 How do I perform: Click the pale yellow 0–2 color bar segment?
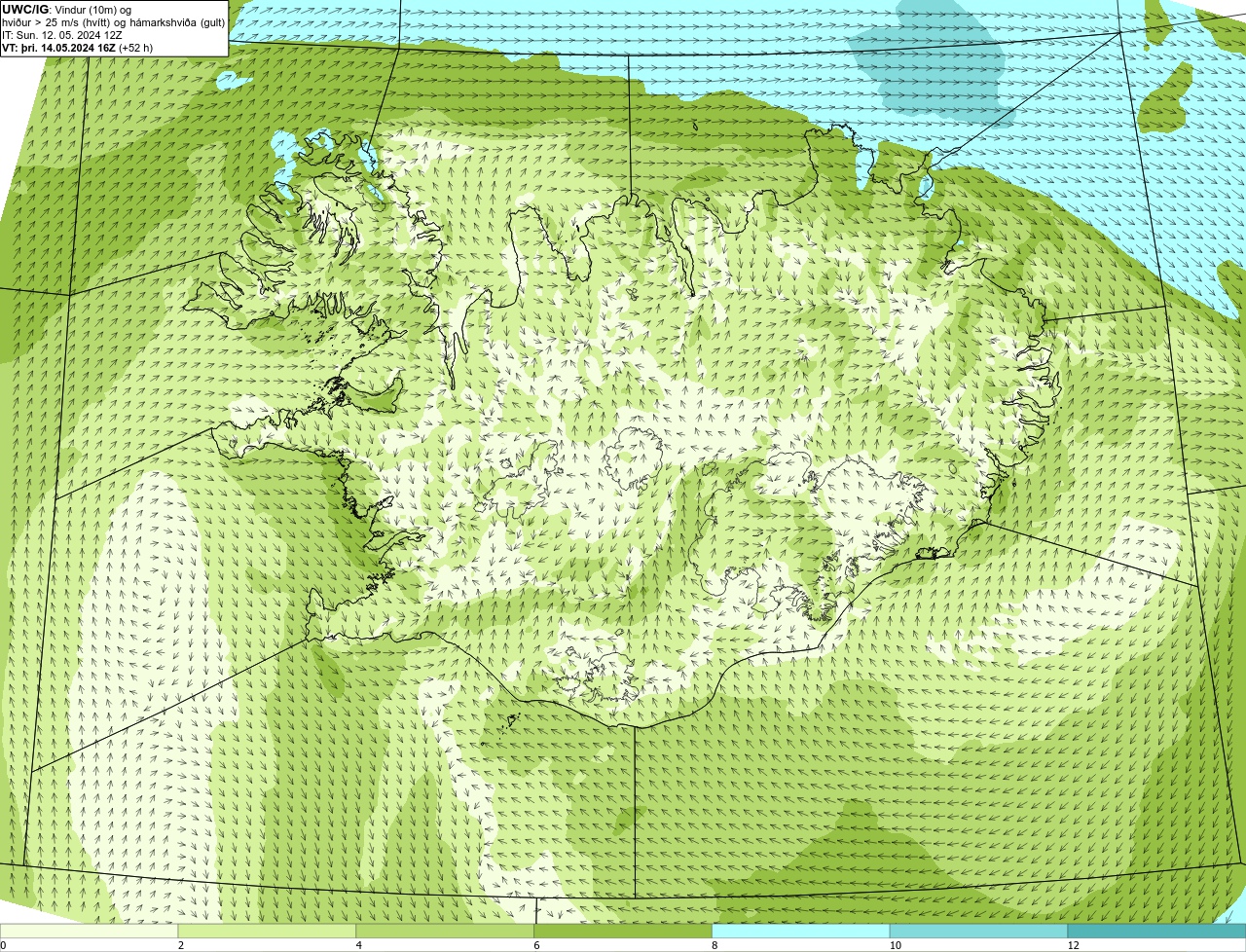tap(90, 931)
